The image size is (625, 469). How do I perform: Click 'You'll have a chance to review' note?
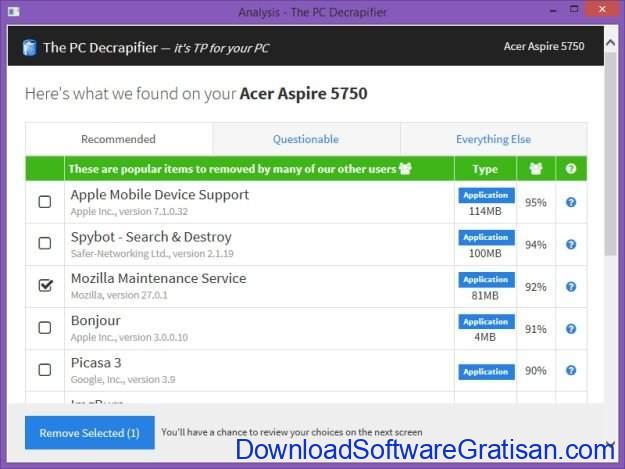point(292,432)
